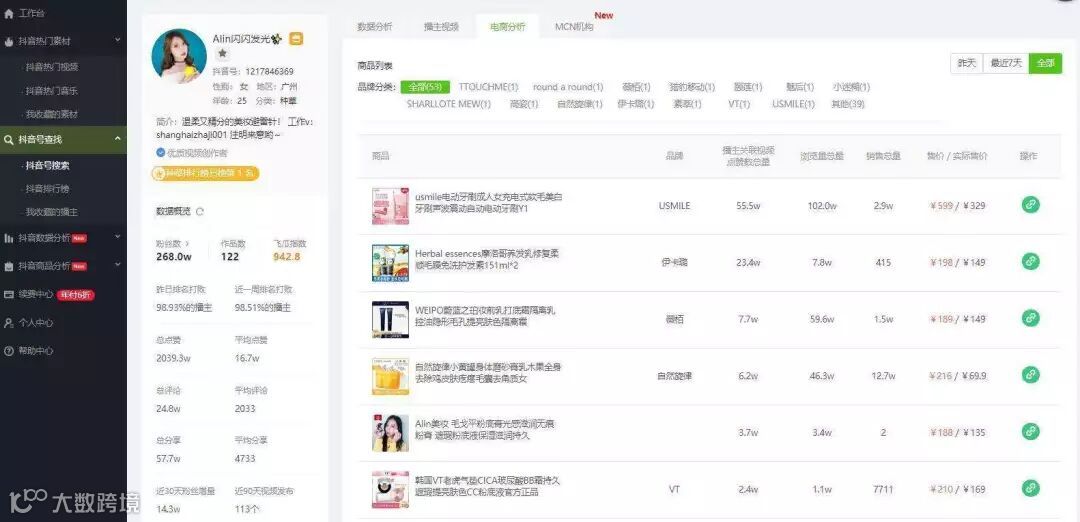Select 抖音号搜索 in the sidebar

(48, 166)
